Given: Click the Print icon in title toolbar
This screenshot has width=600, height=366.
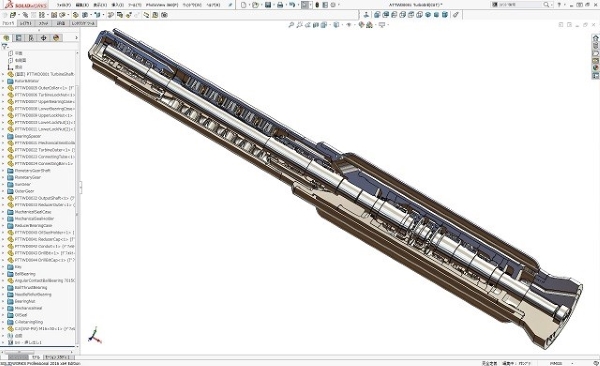Looking at the screenshot, I should (x=280, y=5).
